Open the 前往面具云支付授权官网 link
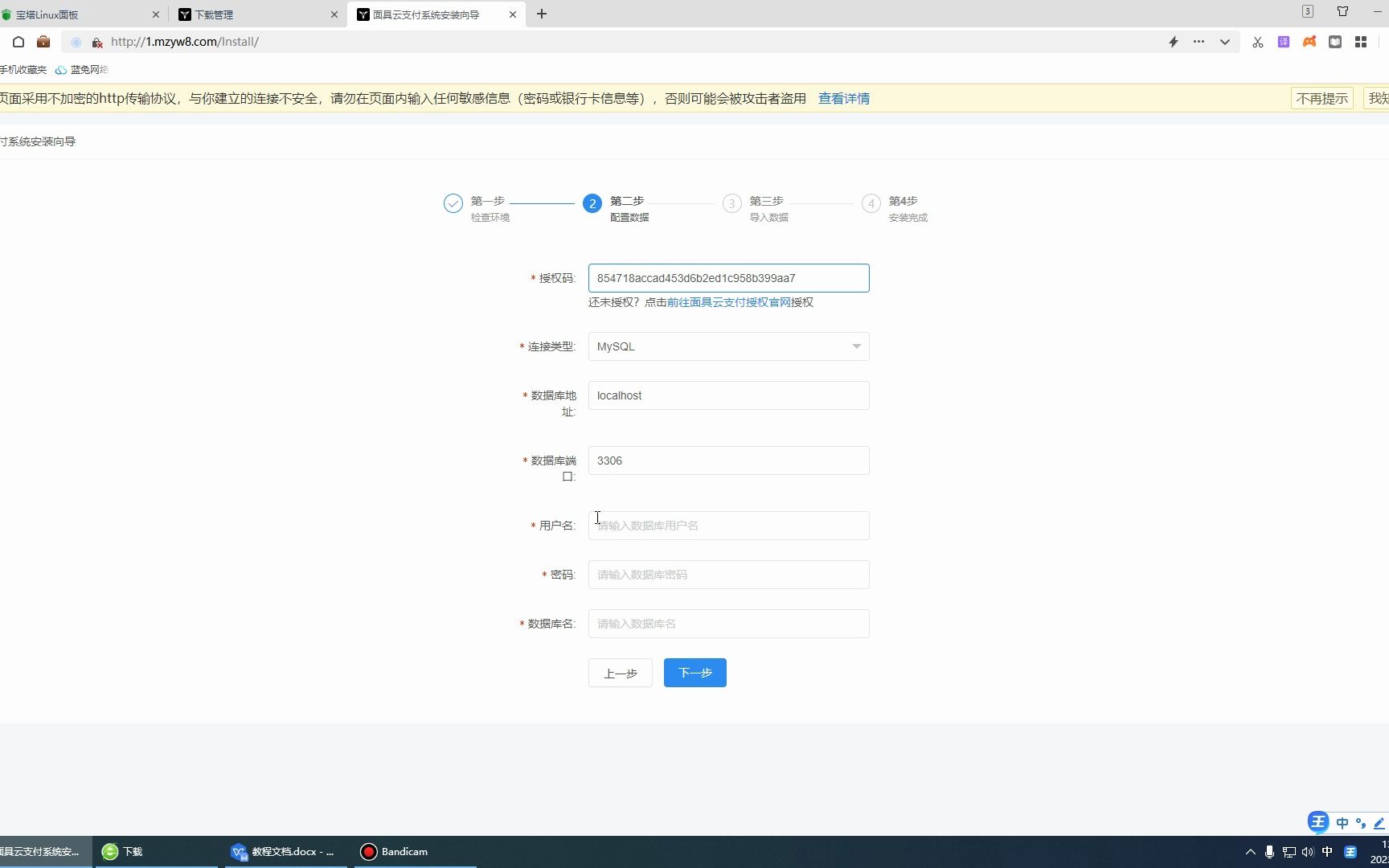The height and width of the screenshot is (868, 1389). coord(728,302)
